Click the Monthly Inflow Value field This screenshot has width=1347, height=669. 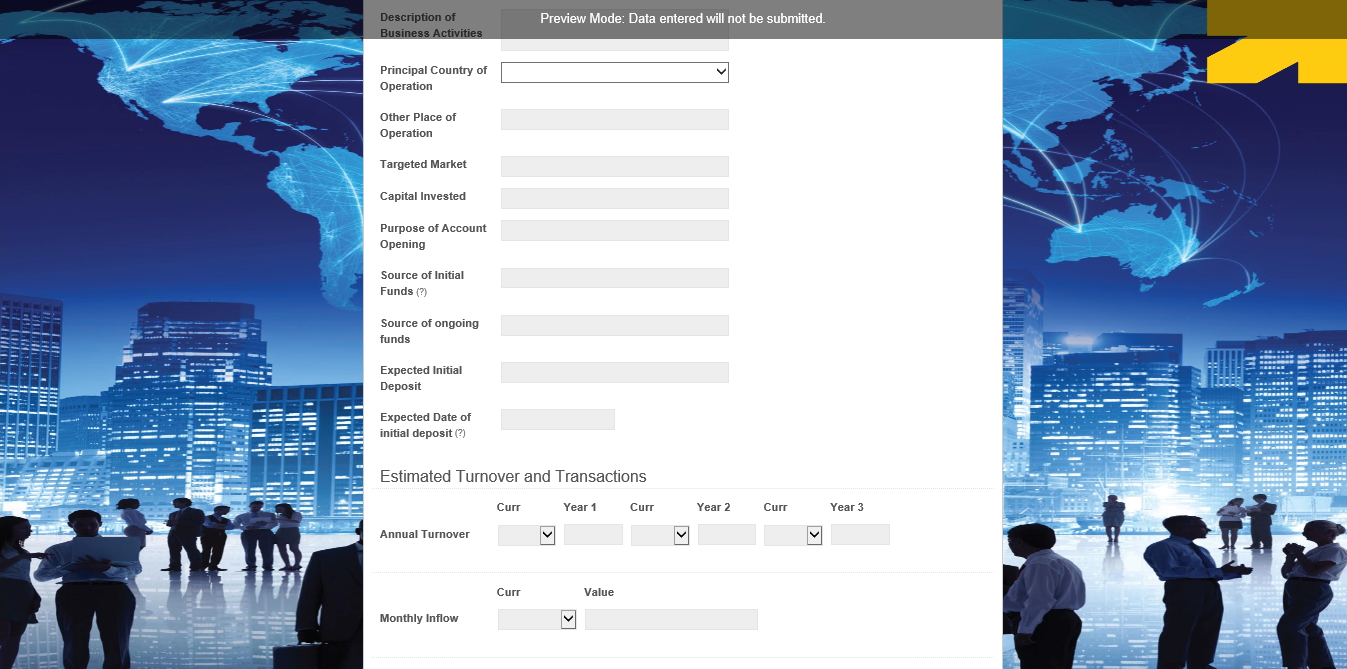tap(671, 619)
